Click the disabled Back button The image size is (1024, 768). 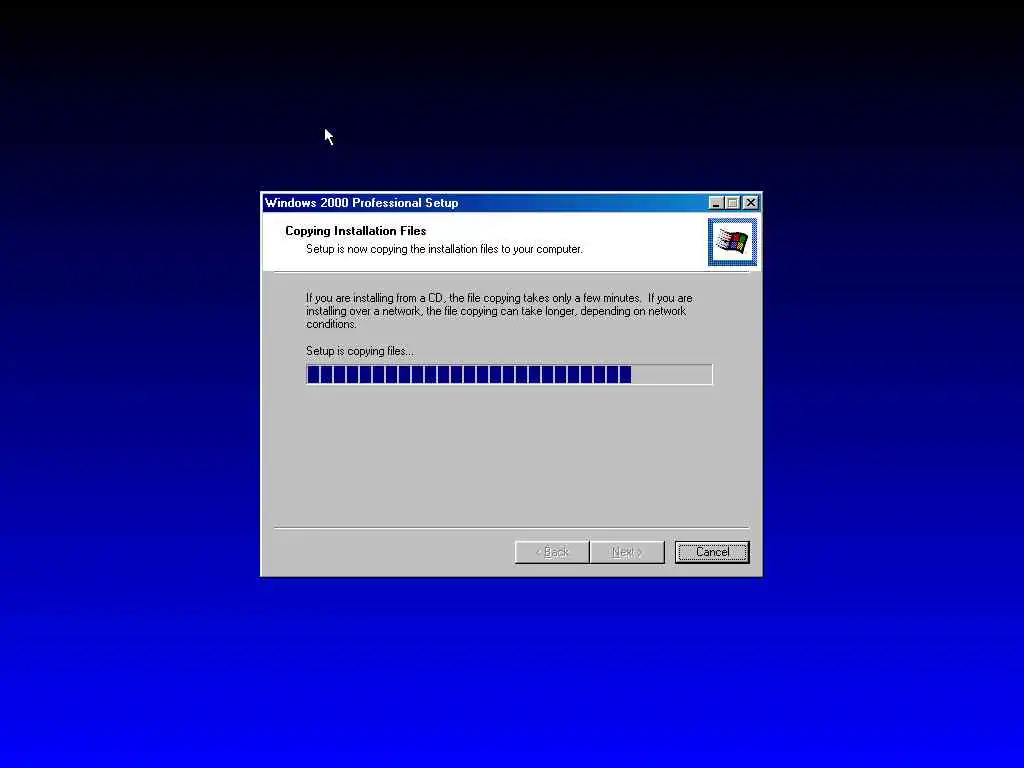click(552, 552)
